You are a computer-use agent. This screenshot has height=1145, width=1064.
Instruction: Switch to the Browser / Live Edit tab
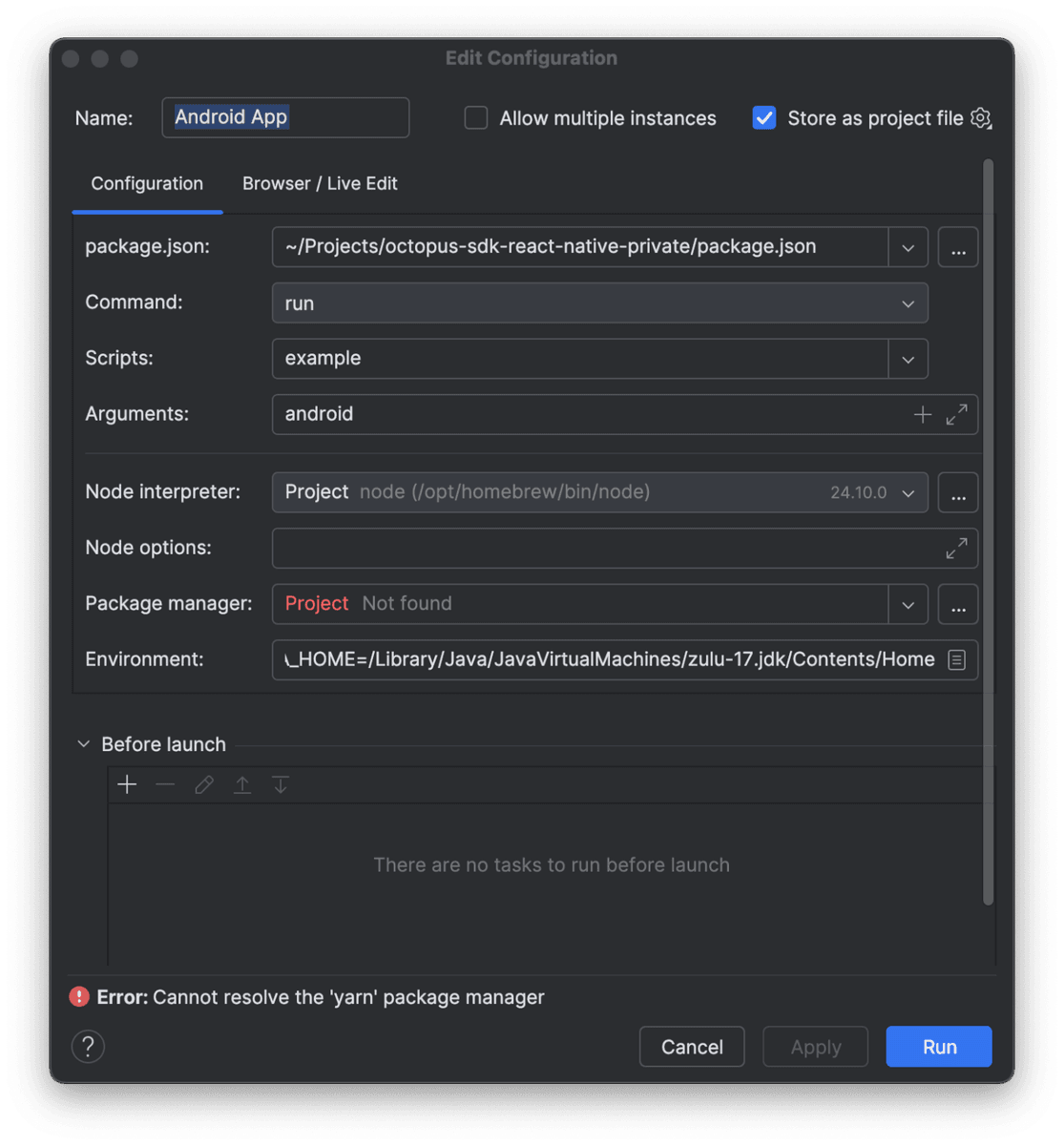(x=320, y=183)
